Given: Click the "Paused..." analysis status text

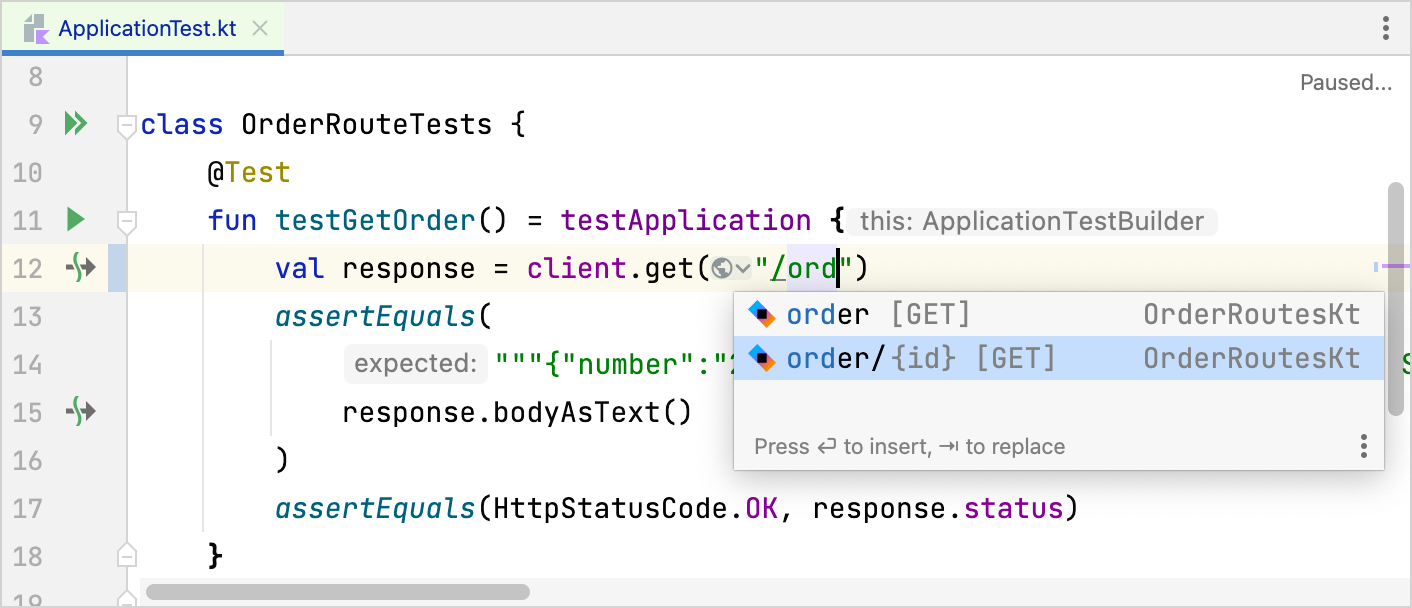Looking at the screenshot, I should pyautogui.click(x=1345, y=83).
